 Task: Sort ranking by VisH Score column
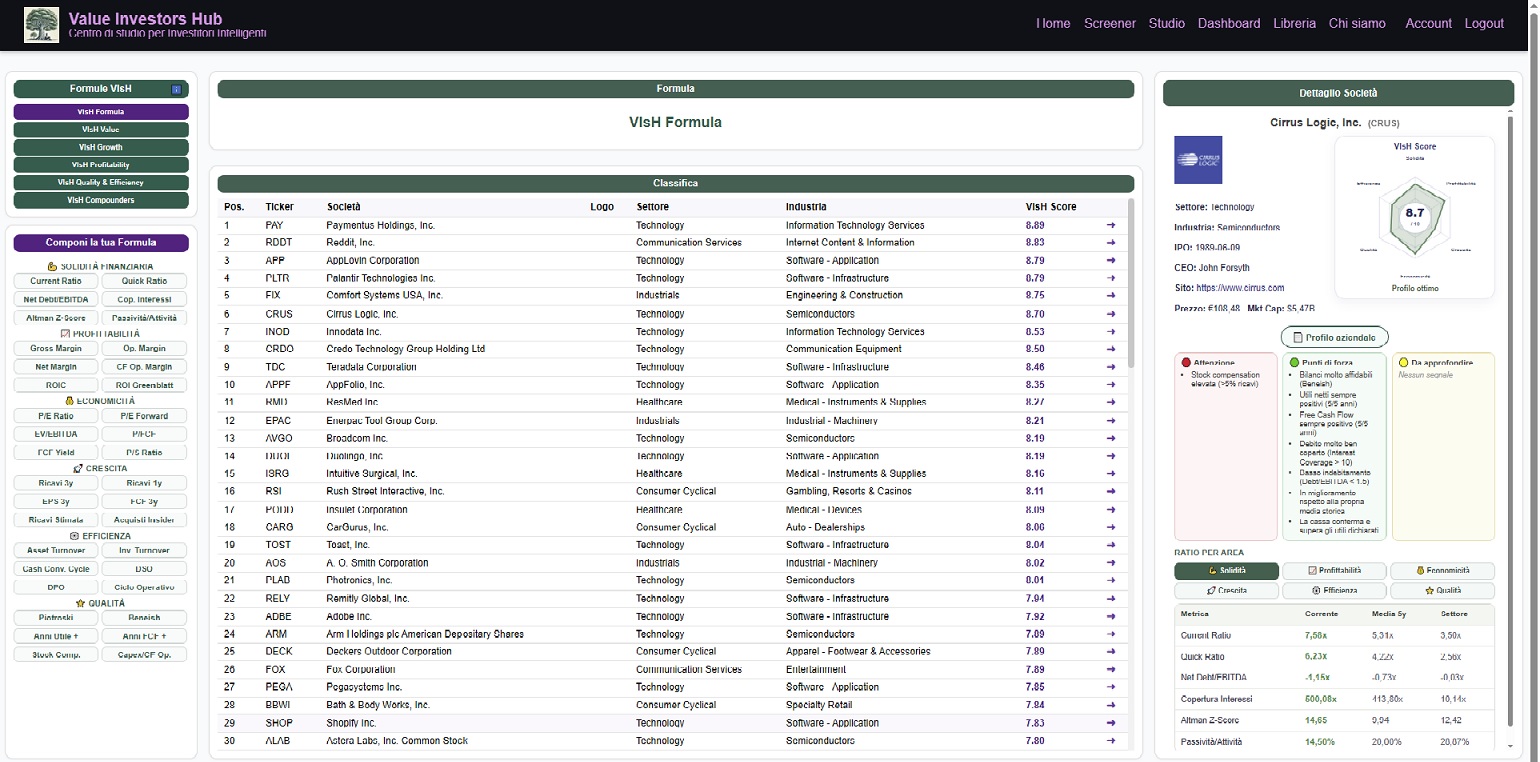click(1051, 207)
